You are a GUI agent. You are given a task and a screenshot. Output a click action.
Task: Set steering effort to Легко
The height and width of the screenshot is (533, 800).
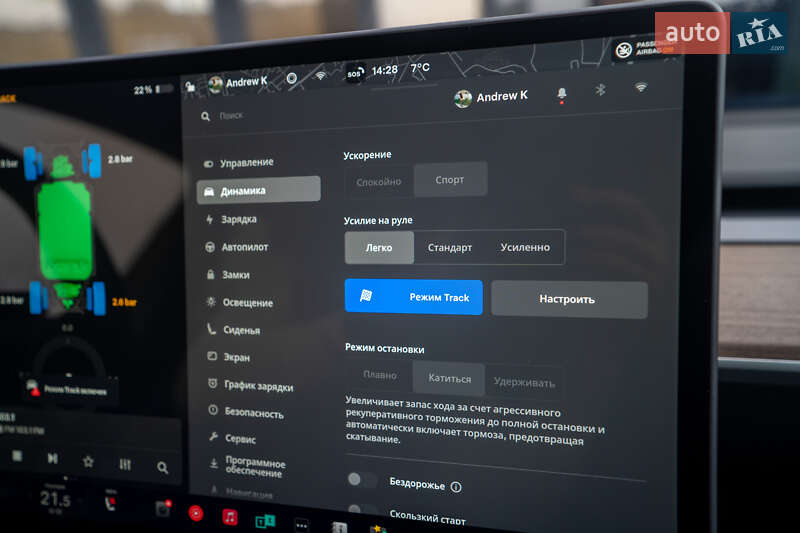[x=379, y=247]
